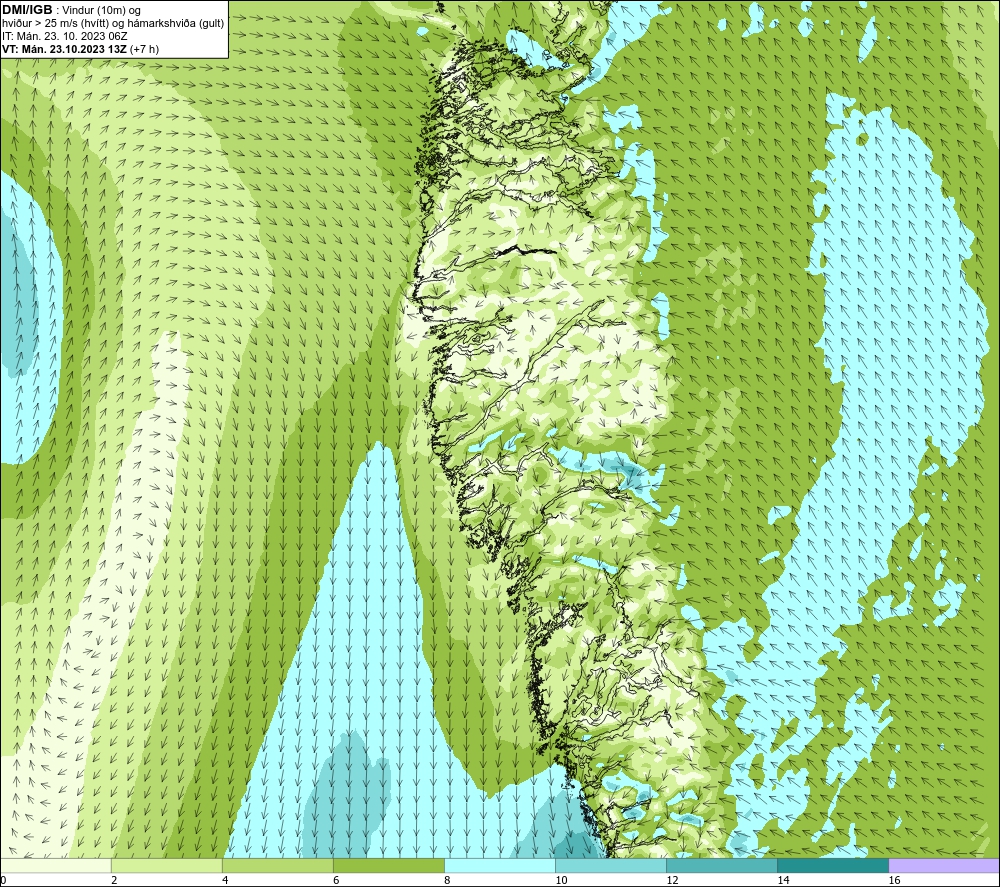Click the colorbar tick label '0'

(4, 881)
